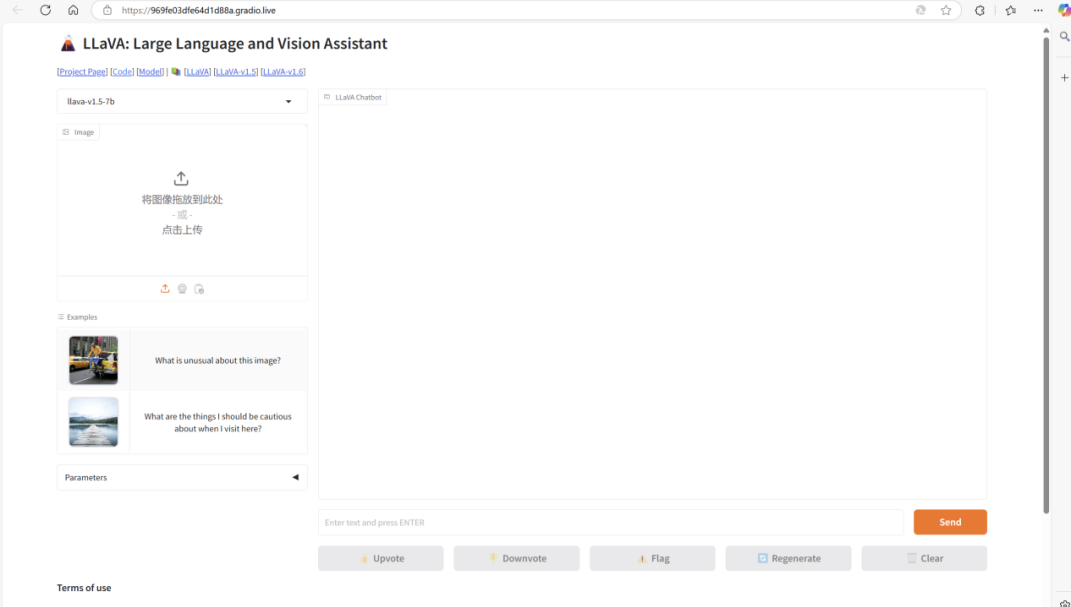This screenshot has width=1071, height=607.
Task: Open browser extensions puzzle icon
Action: 979,10
